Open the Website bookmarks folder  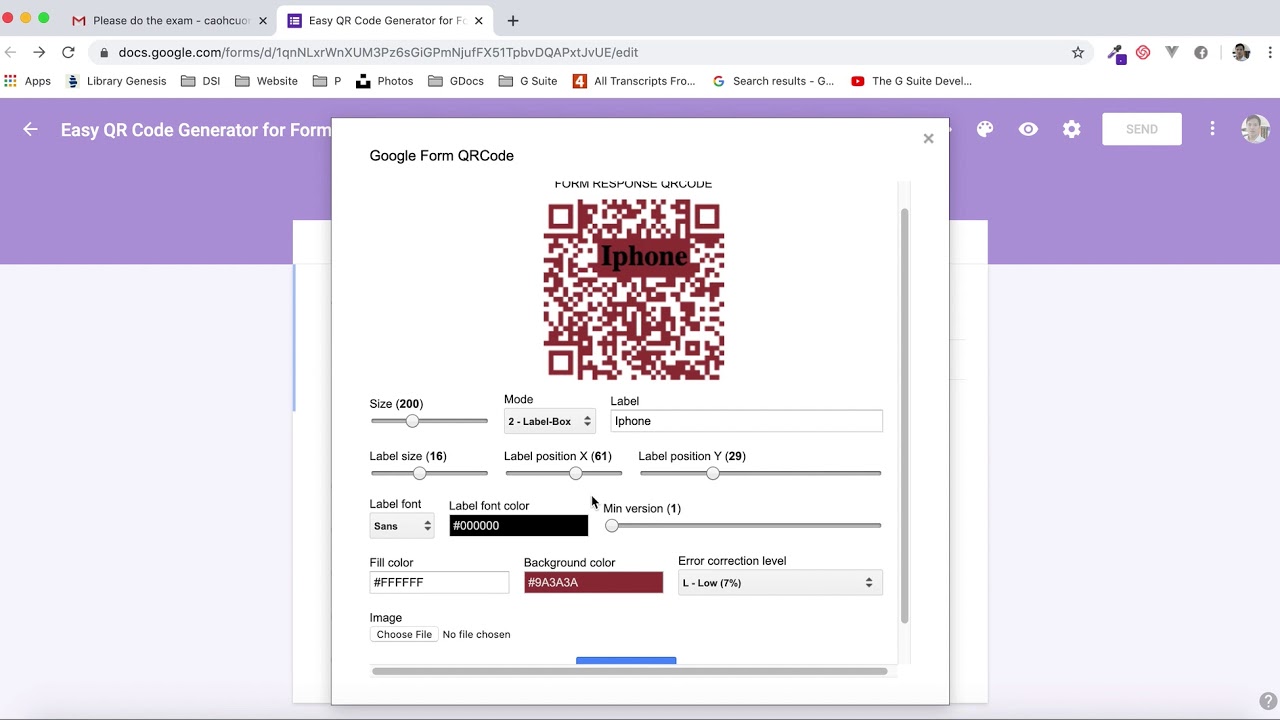[x=266, y=81]
